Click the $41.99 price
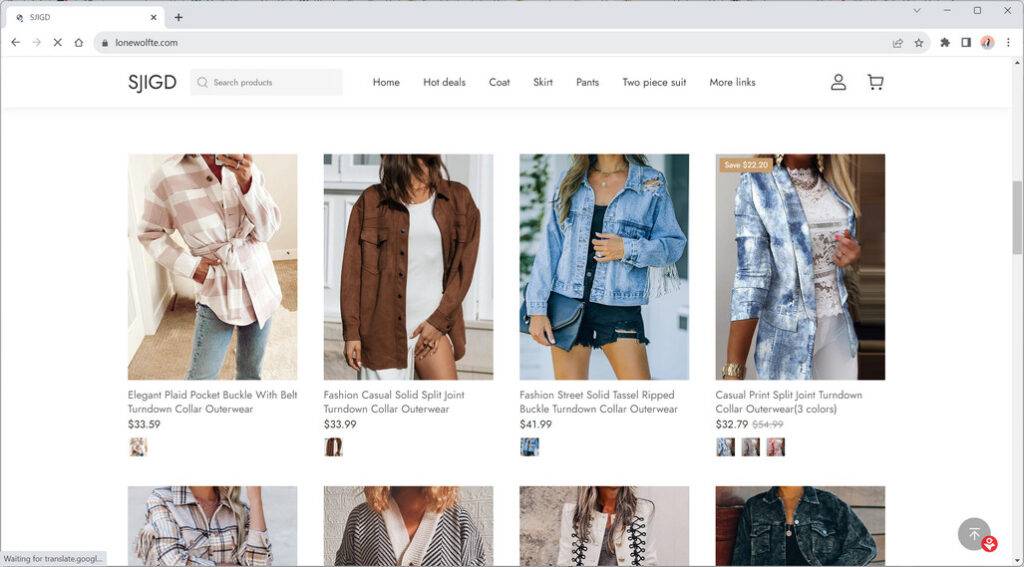The width and height of the screenshot is (1024, 567). (x=536, y=424)
